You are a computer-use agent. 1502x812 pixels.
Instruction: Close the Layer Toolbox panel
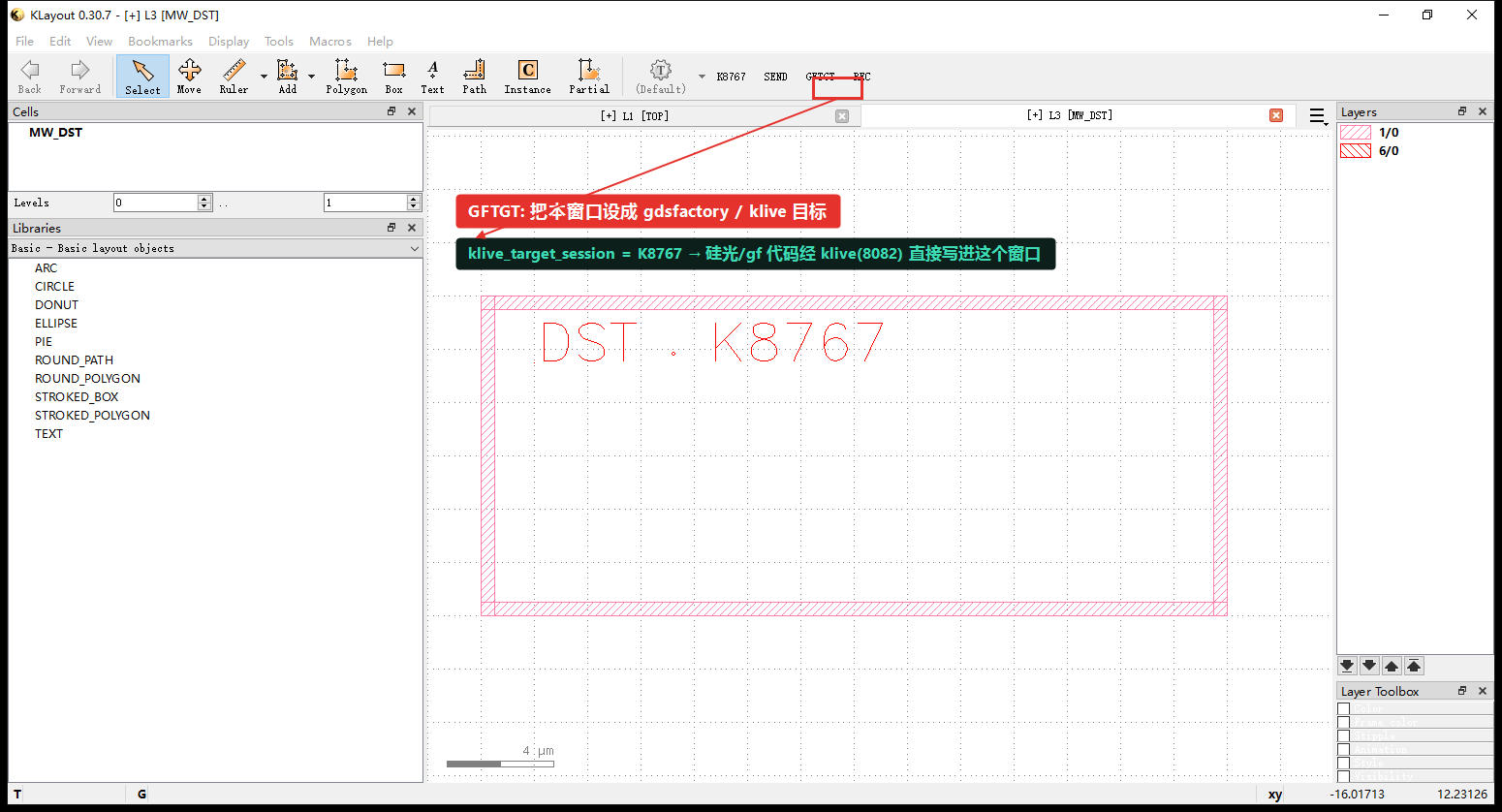pyautogui.click(x=1483, y=691)
